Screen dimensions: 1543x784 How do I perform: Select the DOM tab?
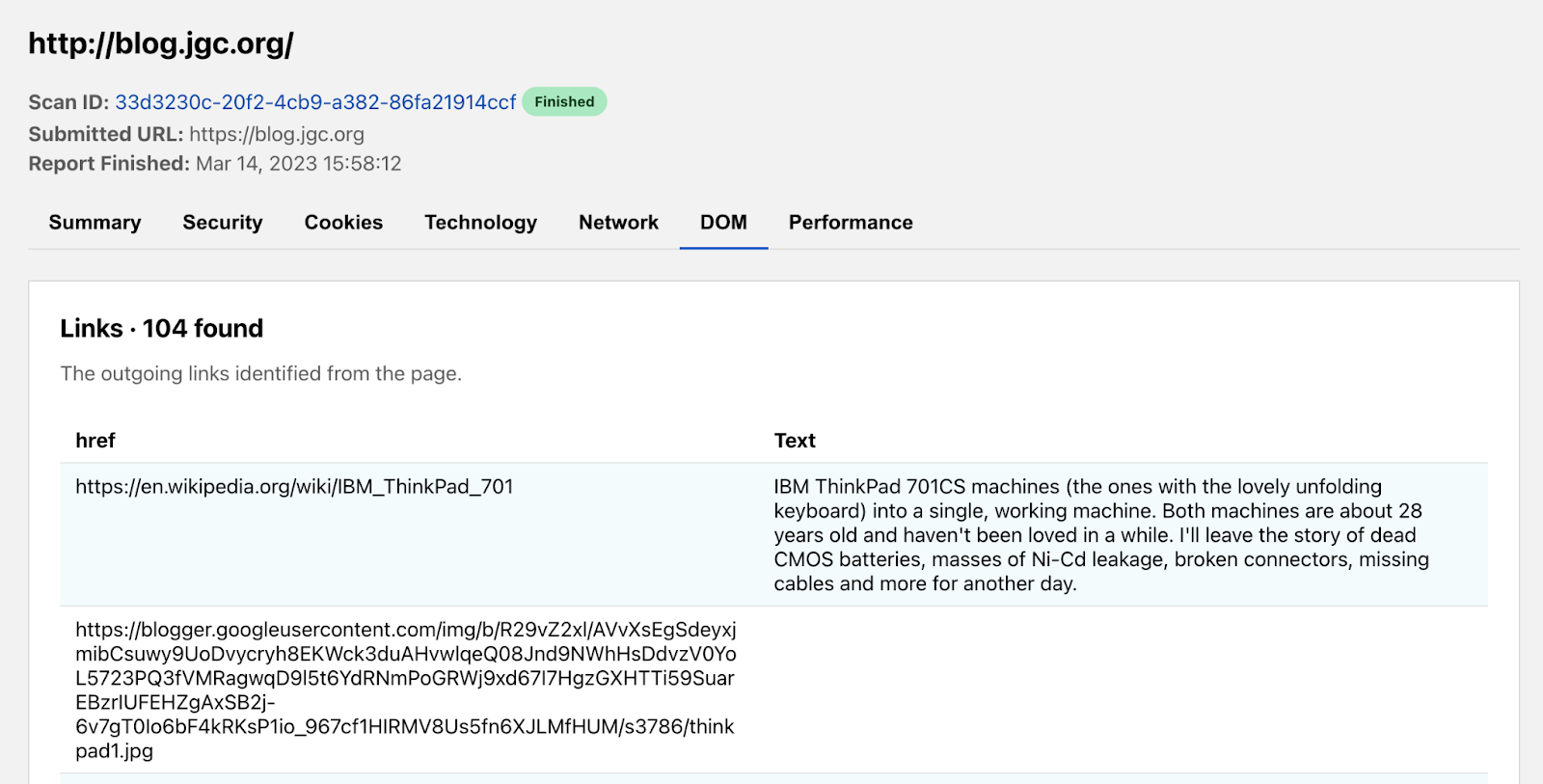tap(723, 223)
